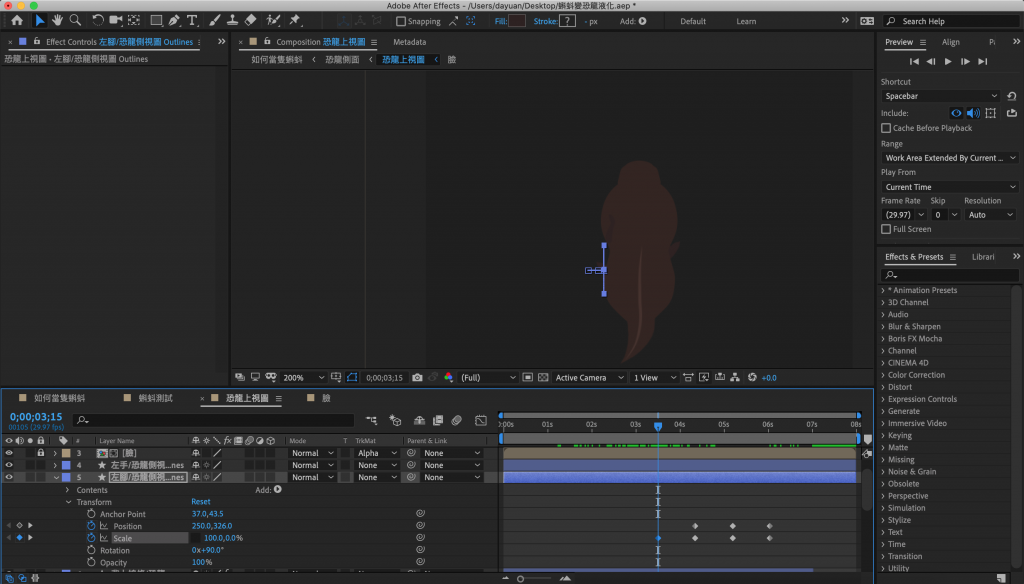The height and width of the screenshot is (584, 1024).
Task: Toggle transparency grid in viewer
Action: coord(543,378)
